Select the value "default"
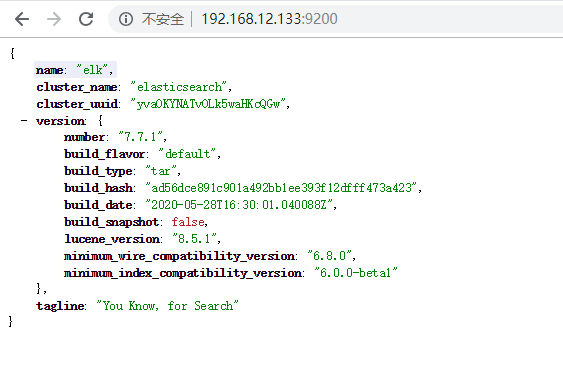Screen dimensions: 563x387 click(x=187, y=154)
